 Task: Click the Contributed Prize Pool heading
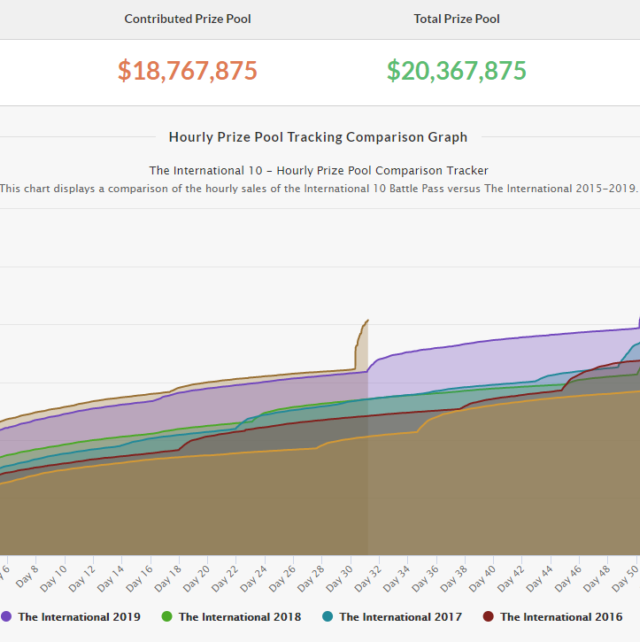pyautogui.click(x=187, y=19)
